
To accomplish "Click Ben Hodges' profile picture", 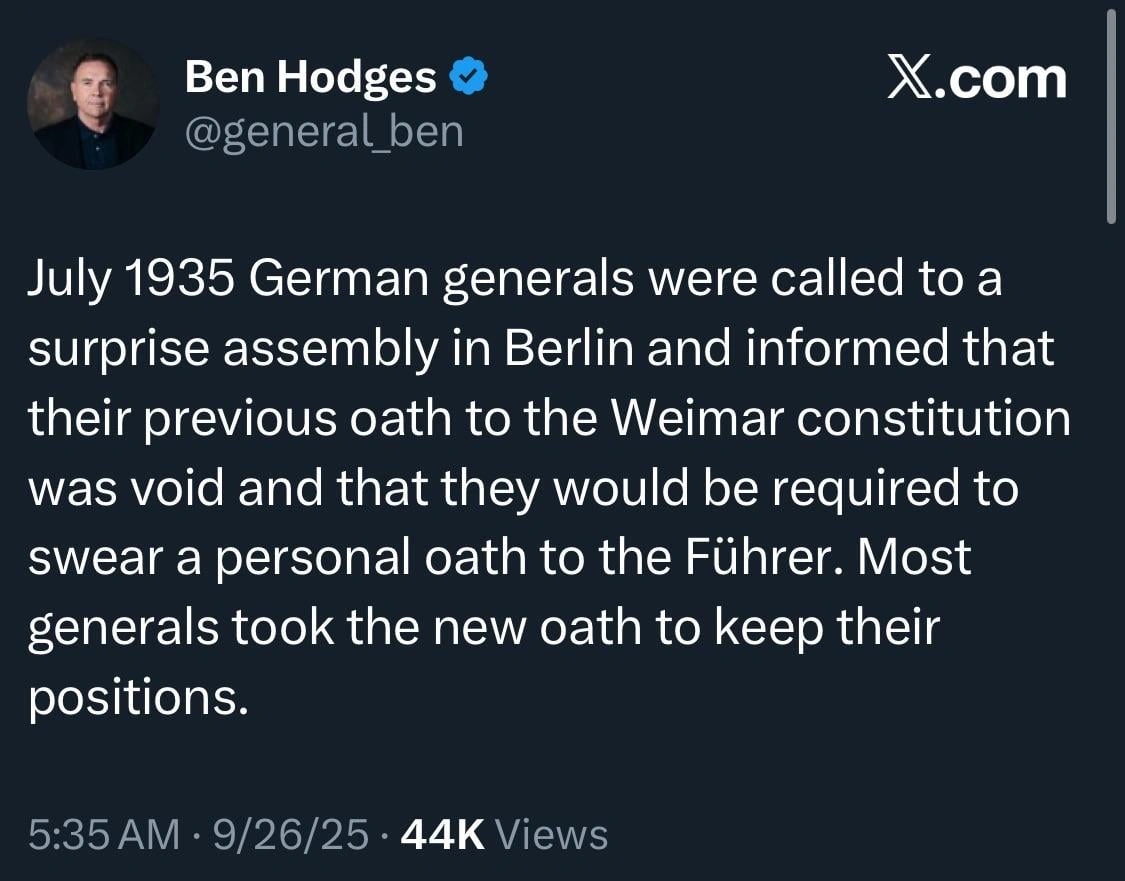I will [93, 104].
